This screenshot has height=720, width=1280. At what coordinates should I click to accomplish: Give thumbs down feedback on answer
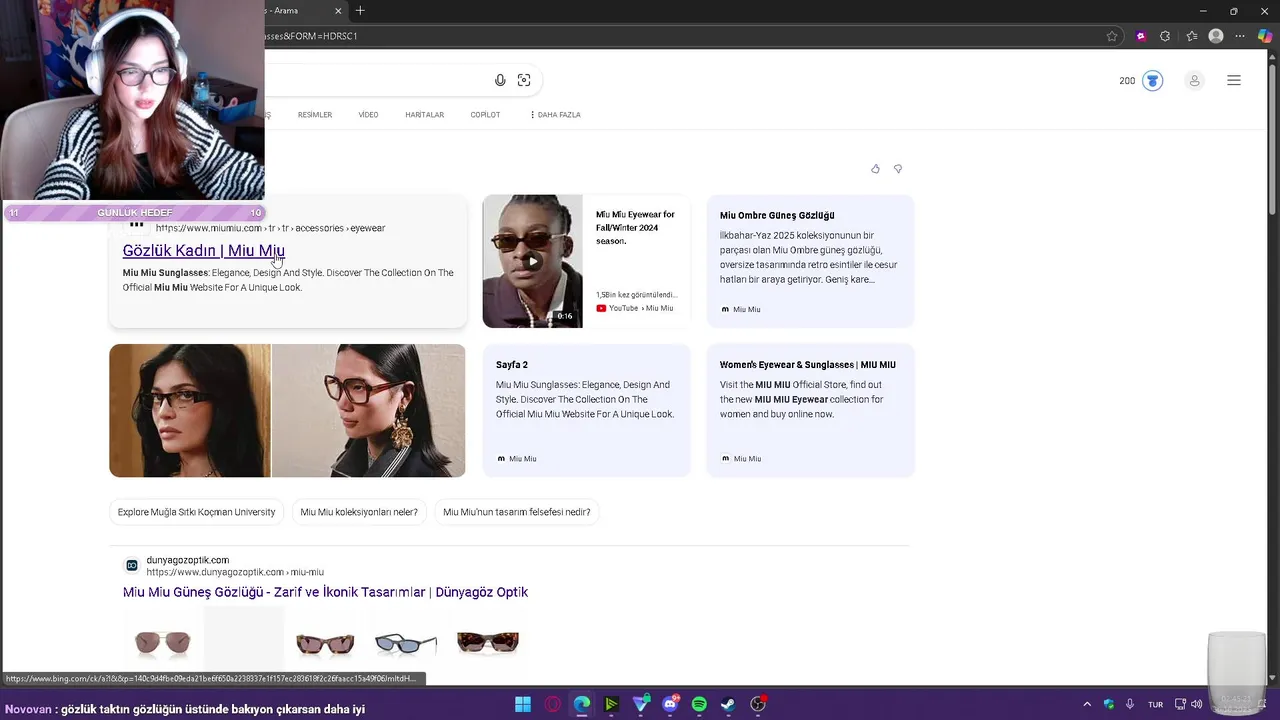[x=898, y=169]
